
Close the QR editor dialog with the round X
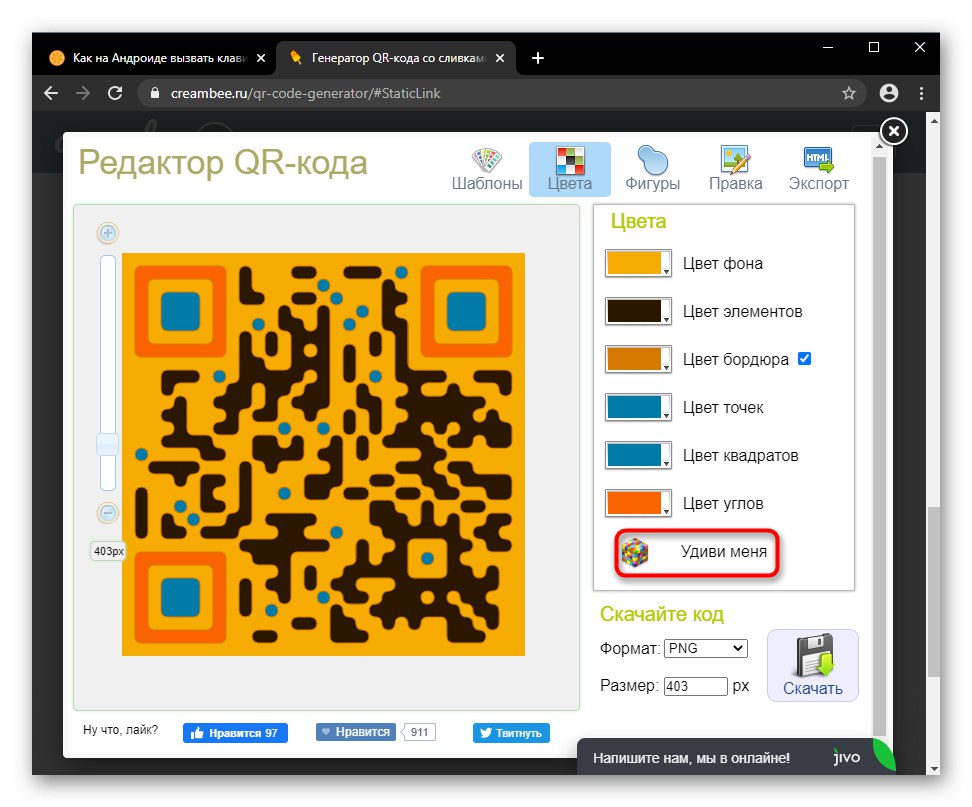893,131
